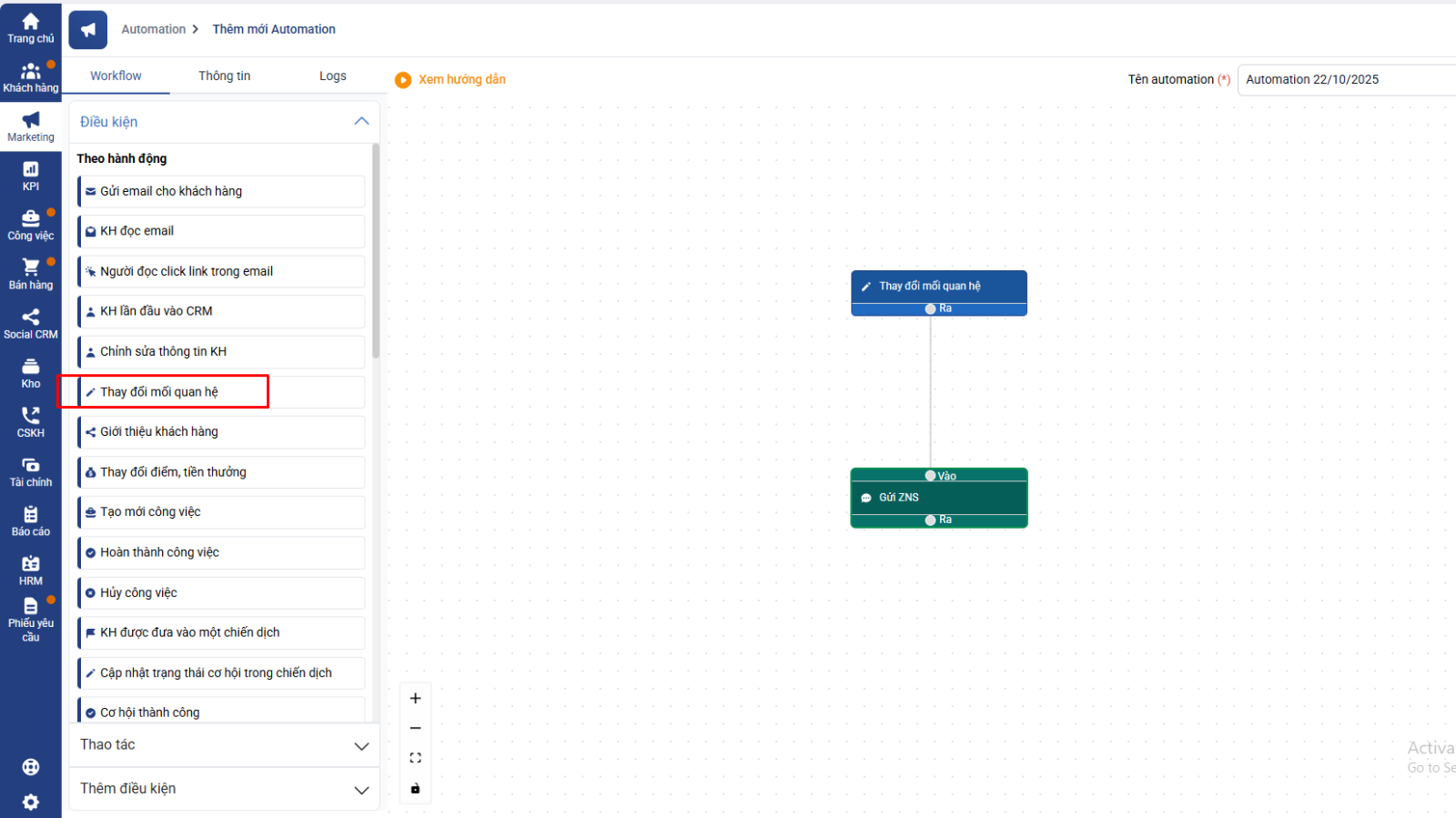Fit workflow to view
Image resolution: width=1456 pixels, height=818 pixels.
(415, 758)
